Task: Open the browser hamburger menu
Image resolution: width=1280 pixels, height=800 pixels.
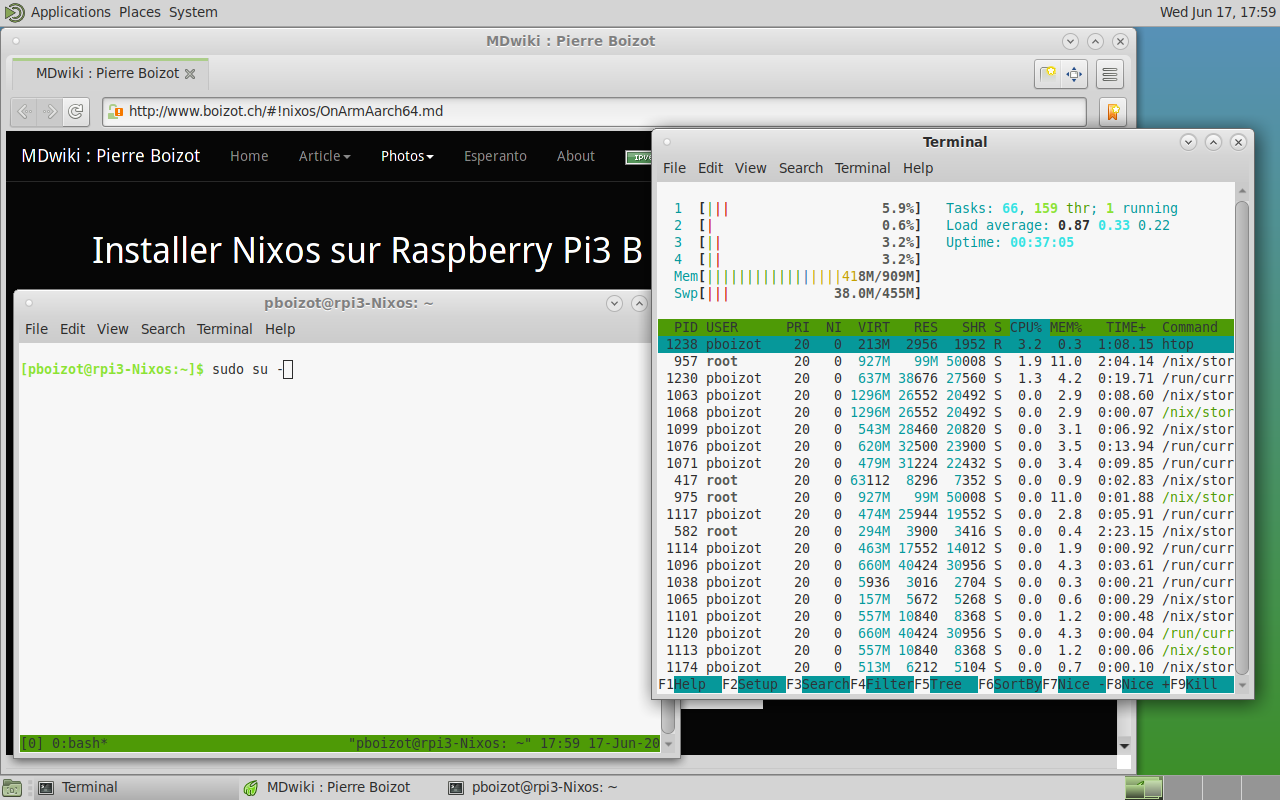Action: pos(1109,74)
